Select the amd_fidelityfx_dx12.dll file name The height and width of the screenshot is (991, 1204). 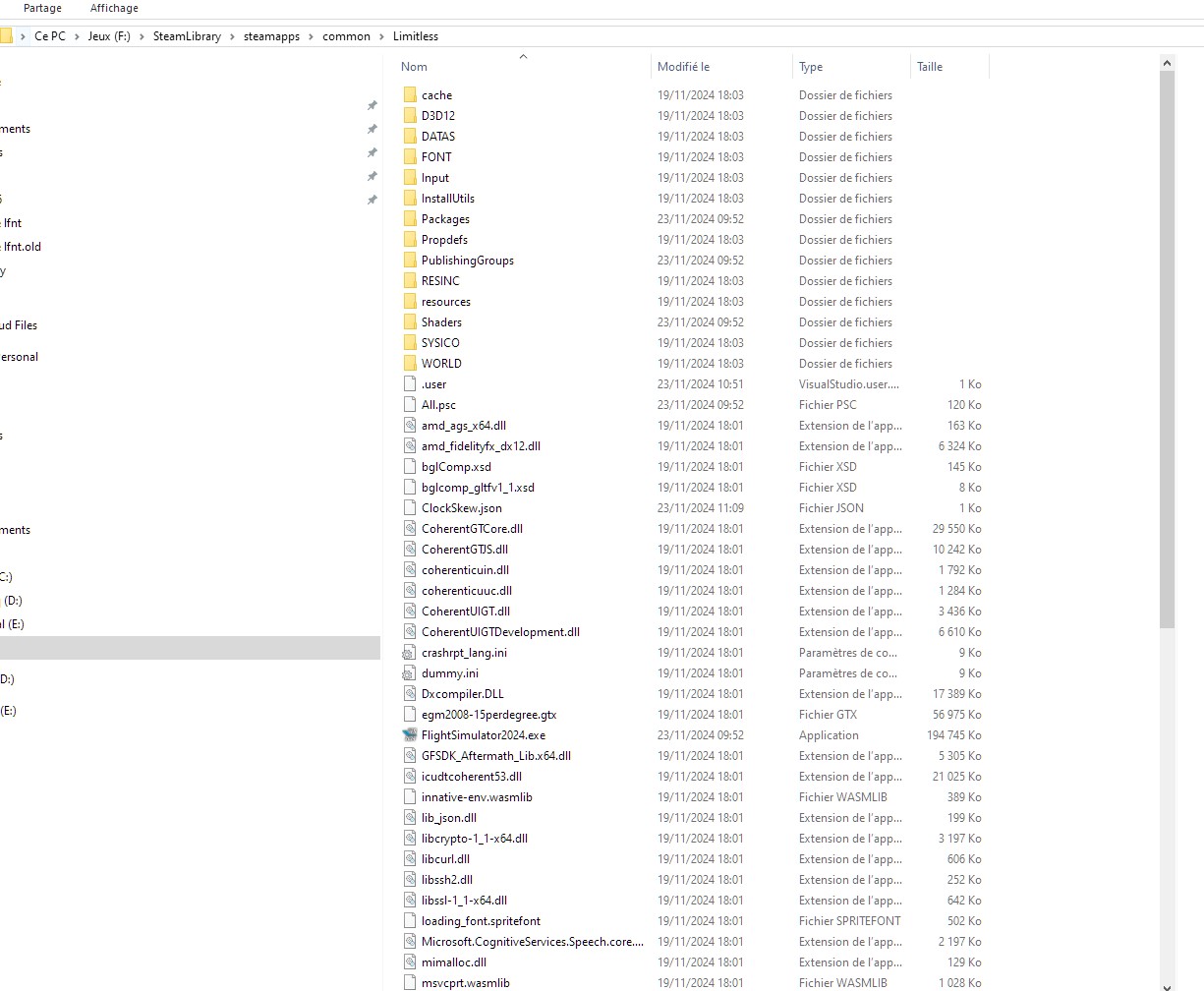coord(481,446)
